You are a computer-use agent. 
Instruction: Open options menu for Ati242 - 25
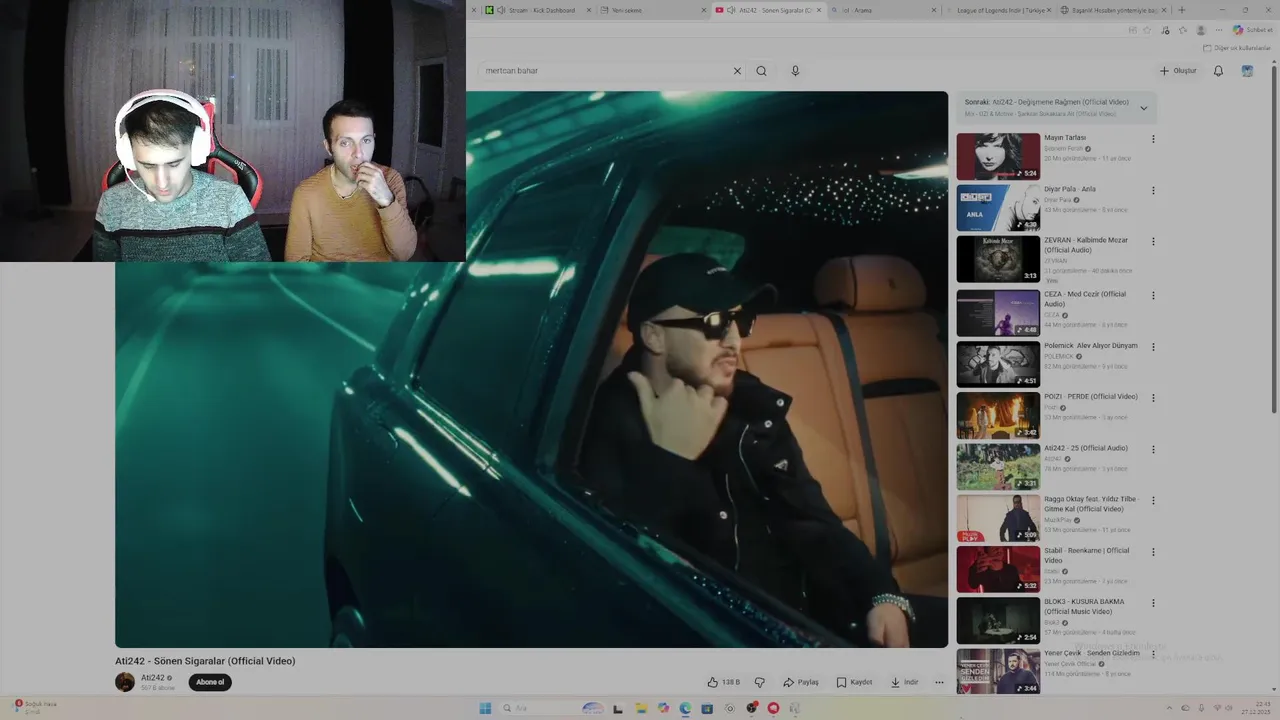pos(1153,449)
